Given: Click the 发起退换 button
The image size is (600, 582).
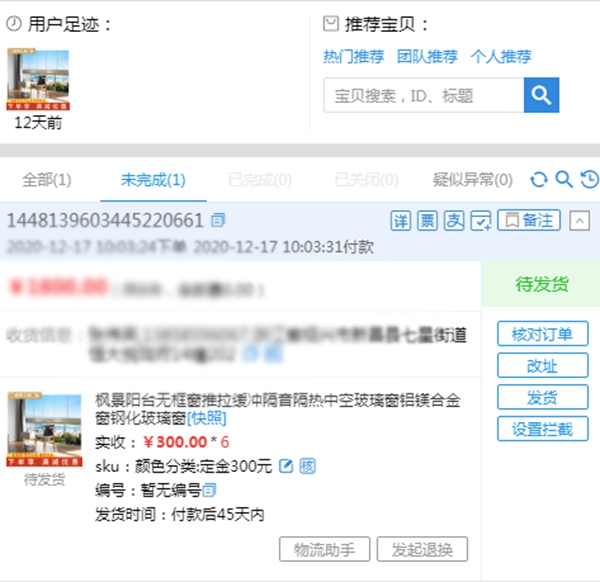Looking at the screenshot, I should (422, 549).
